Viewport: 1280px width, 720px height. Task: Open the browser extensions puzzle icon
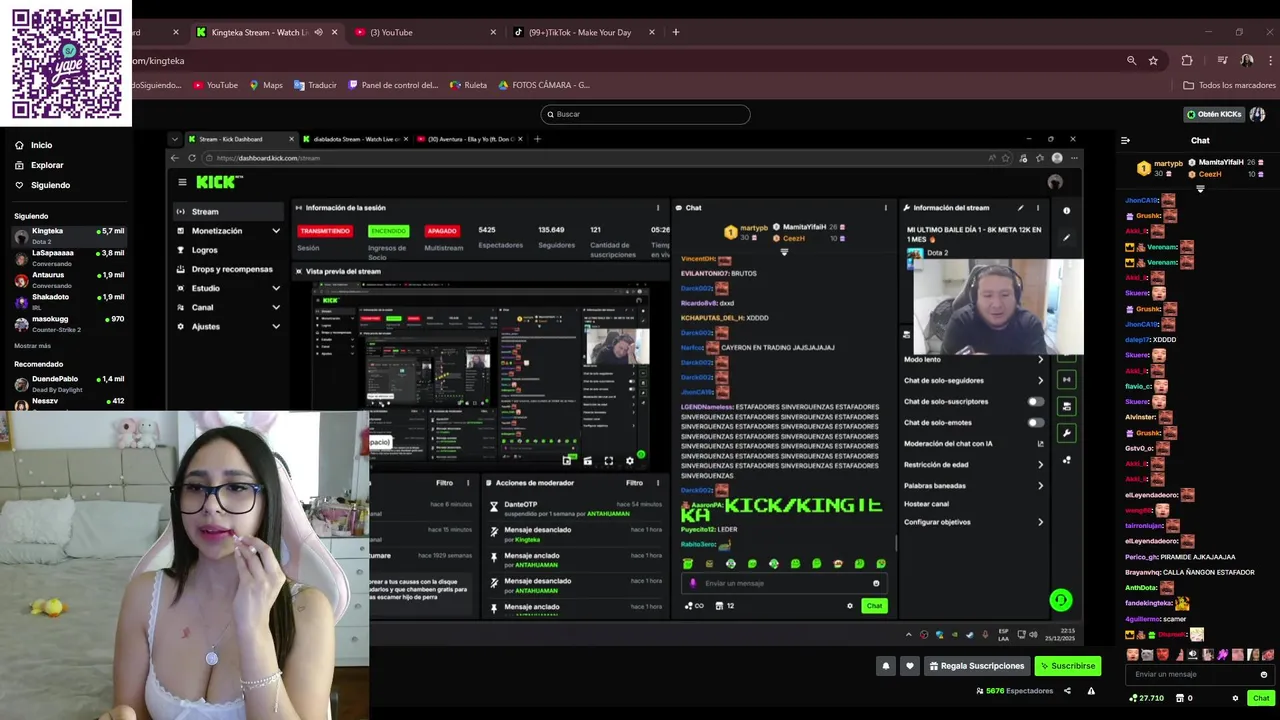point(1187,60)
